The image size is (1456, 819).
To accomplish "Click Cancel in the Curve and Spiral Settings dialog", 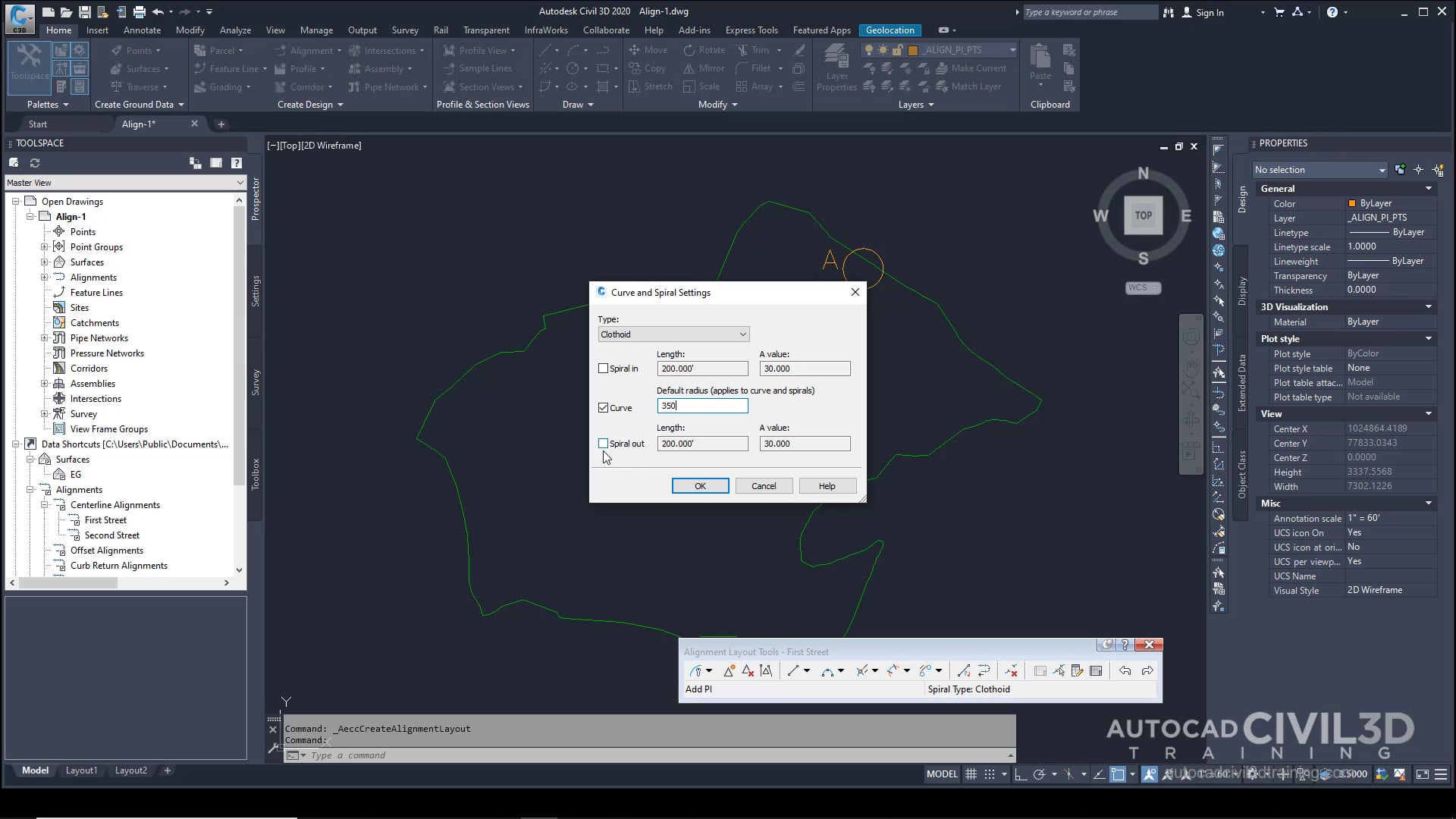I will coord(764,485).
